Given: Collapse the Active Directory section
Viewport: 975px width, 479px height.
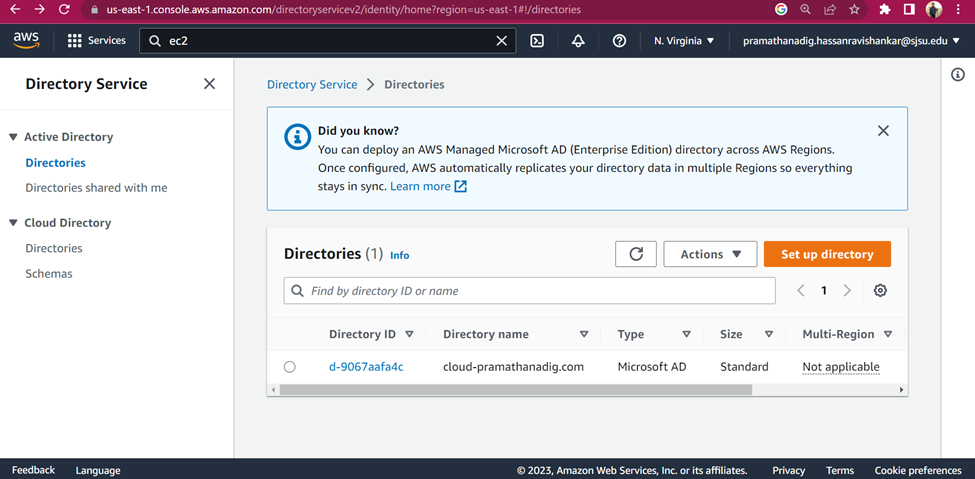Looking at the screenshot, I should [14, 137].
